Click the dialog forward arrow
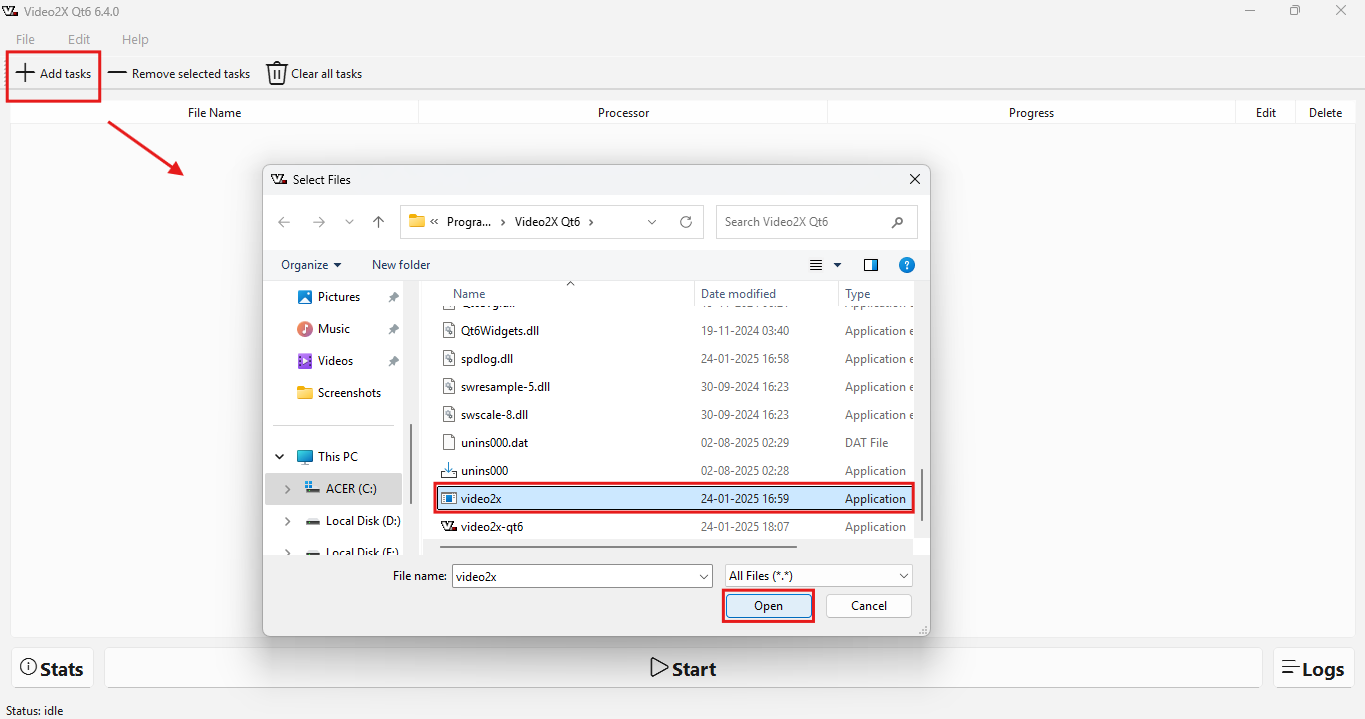 coord(318,222)
